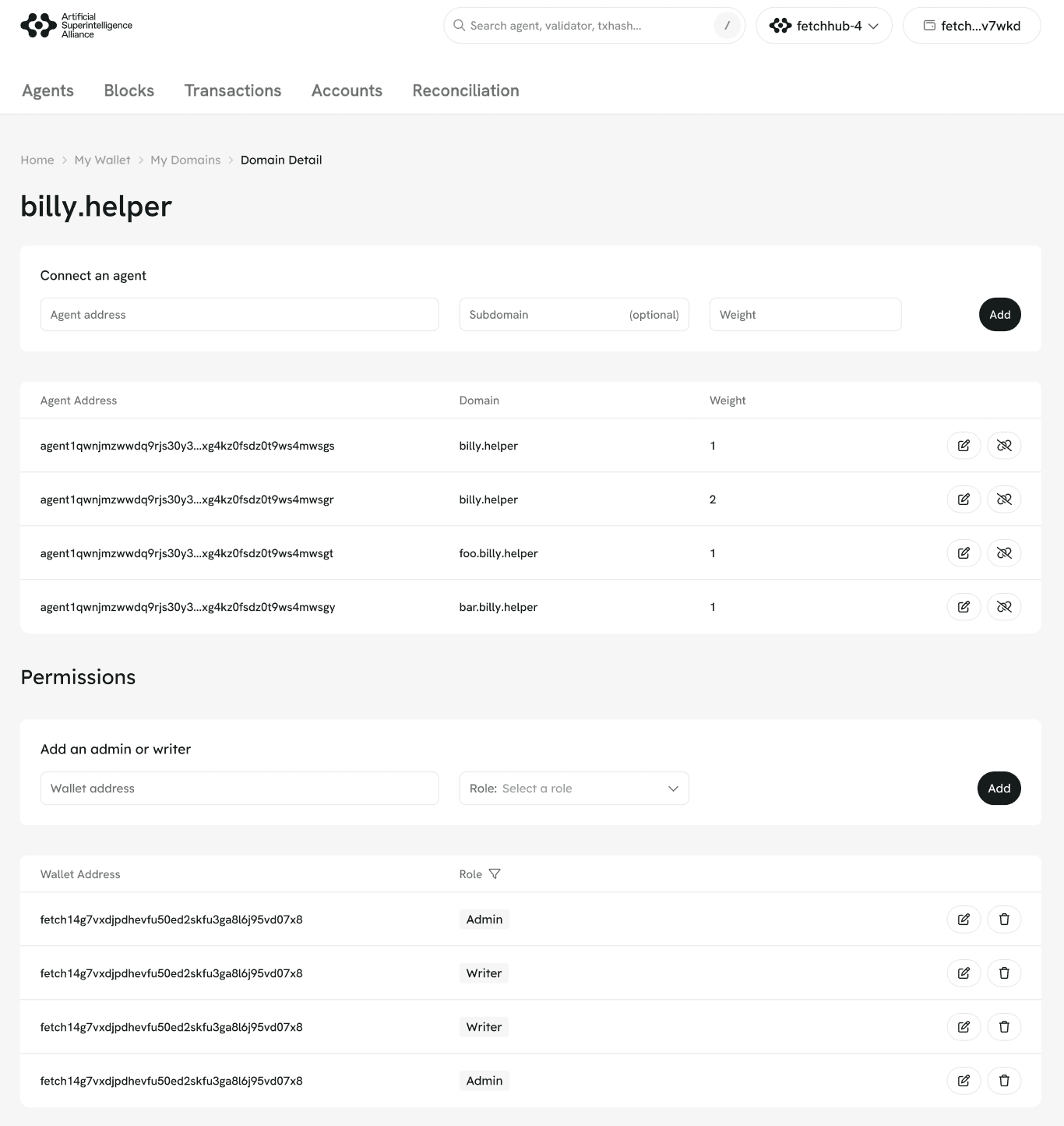This screenshot has height=1126, width=1064.
Task: Click Add button in Connect an agent
Action: [x=999, y=315]
